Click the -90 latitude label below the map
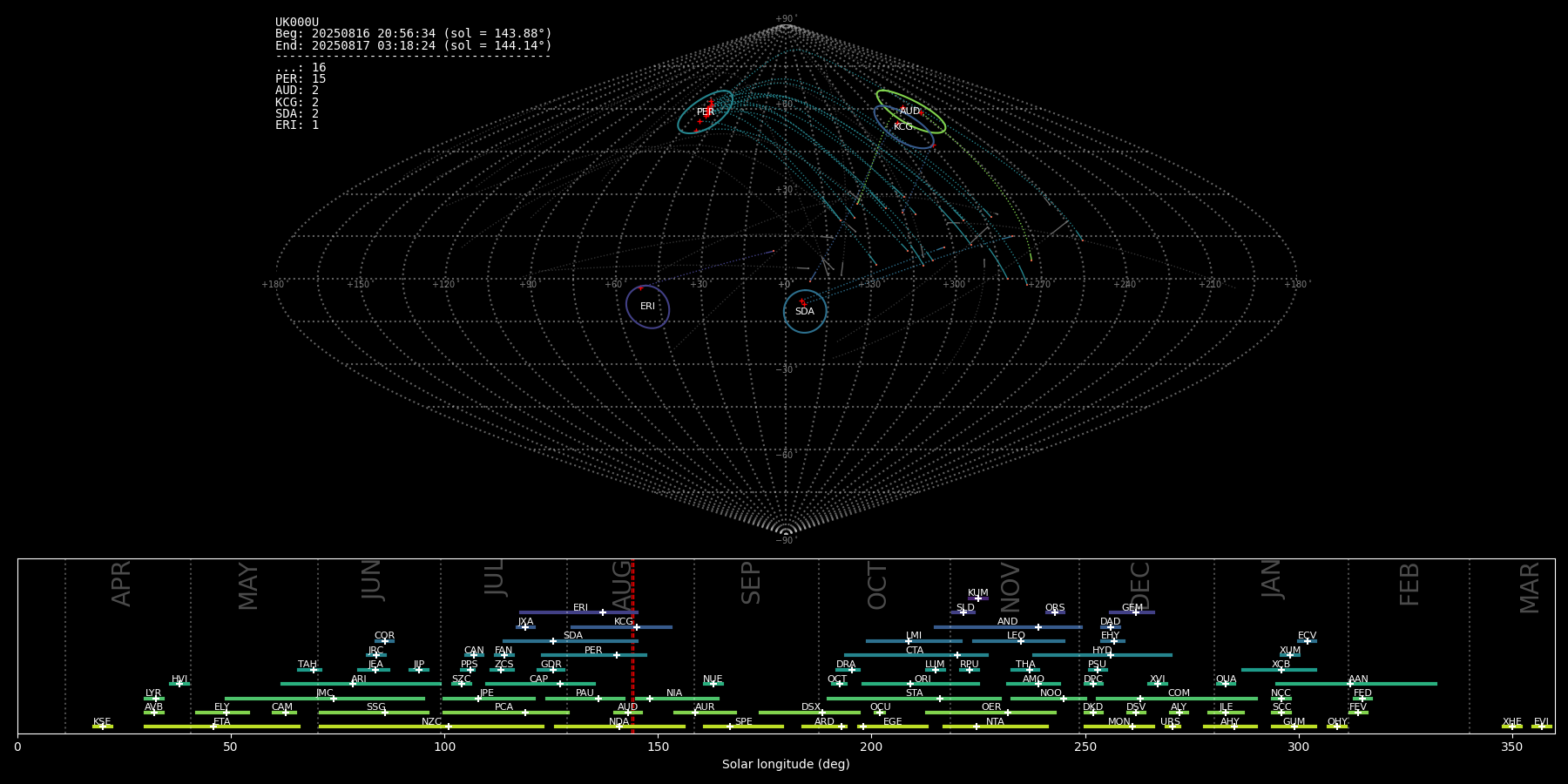This screenshot has height=784, width=1568. click(786, 541)
